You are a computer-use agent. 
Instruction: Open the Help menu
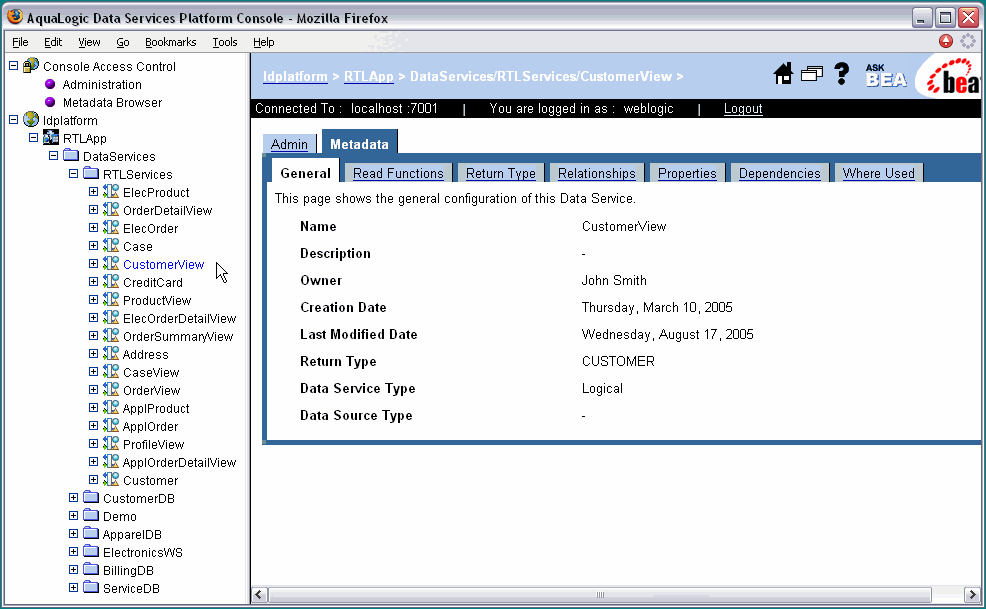click(x=263, y=42)
